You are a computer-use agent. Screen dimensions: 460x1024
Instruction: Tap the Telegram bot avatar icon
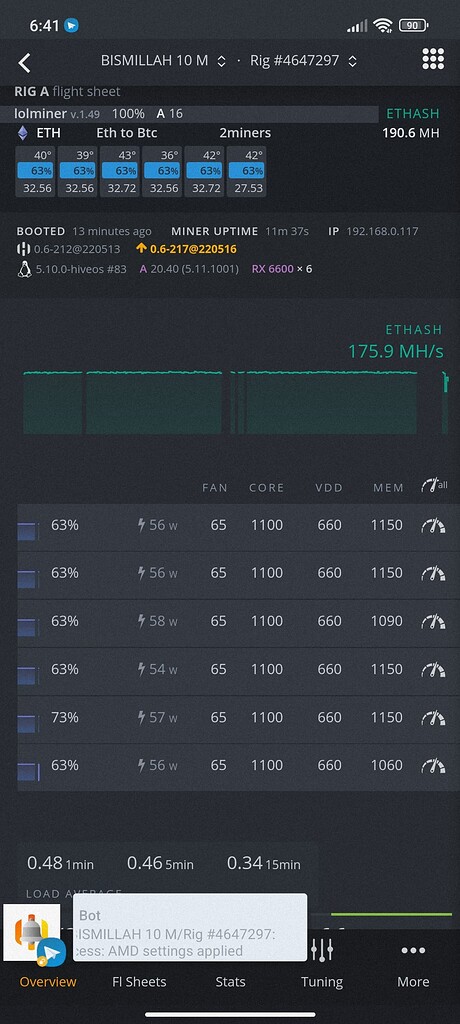click(34, 934)
